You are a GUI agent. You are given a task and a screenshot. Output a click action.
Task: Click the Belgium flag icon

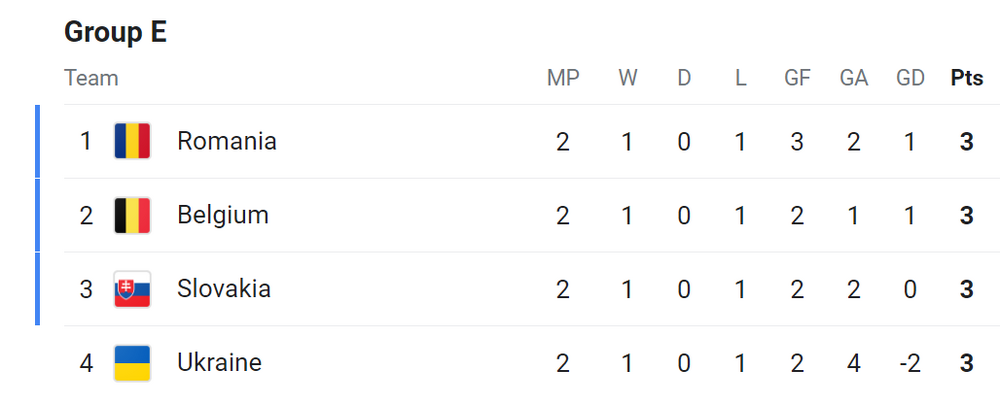(132, 215)
